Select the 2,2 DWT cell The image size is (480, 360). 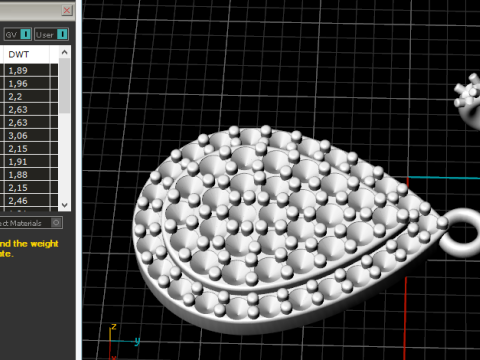click(27, 96)
